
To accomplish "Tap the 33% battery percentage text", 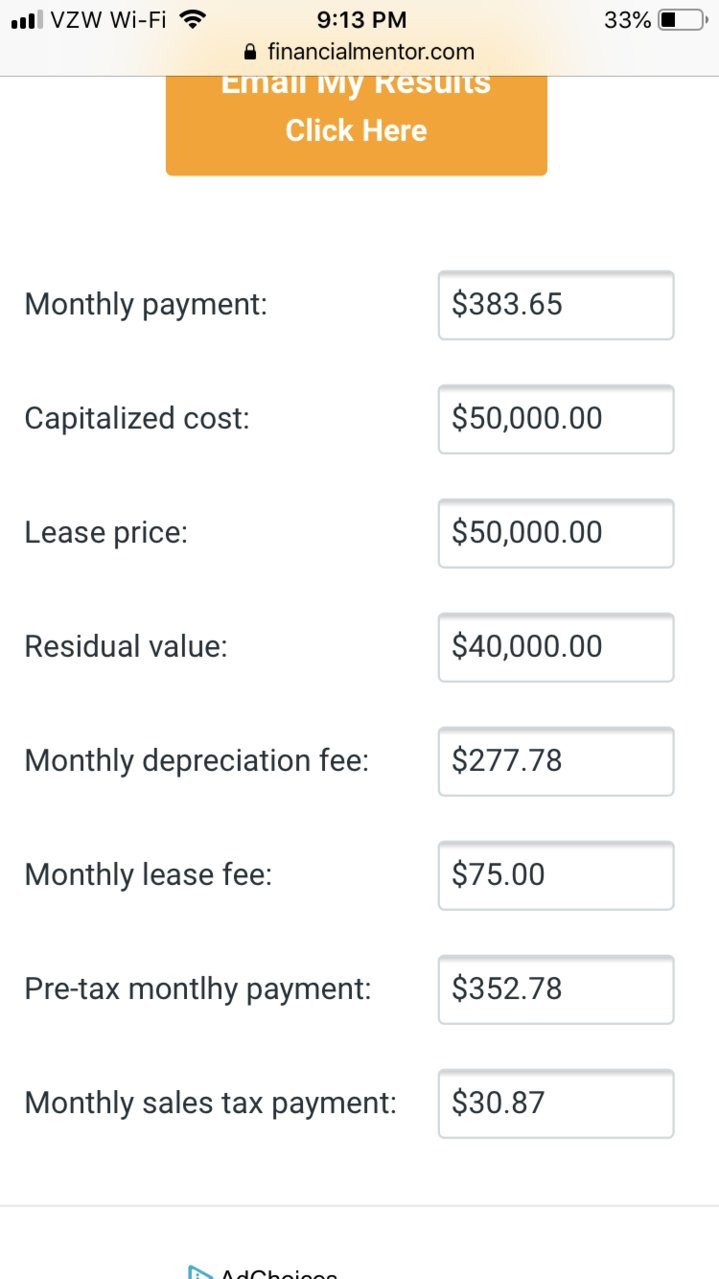I will point(628,19).
